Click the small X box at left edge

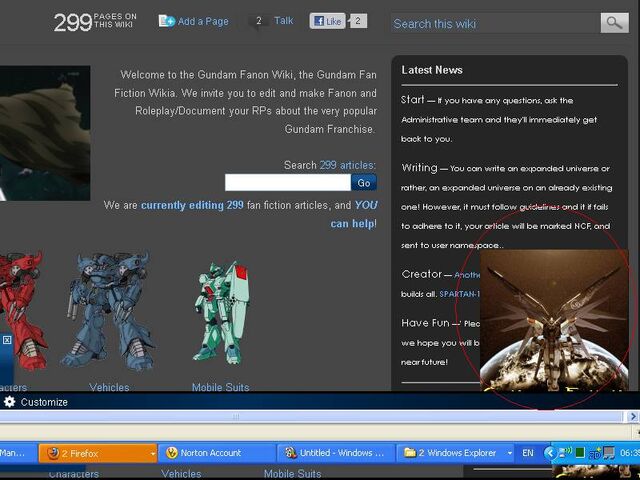click(x=7, y=340)
